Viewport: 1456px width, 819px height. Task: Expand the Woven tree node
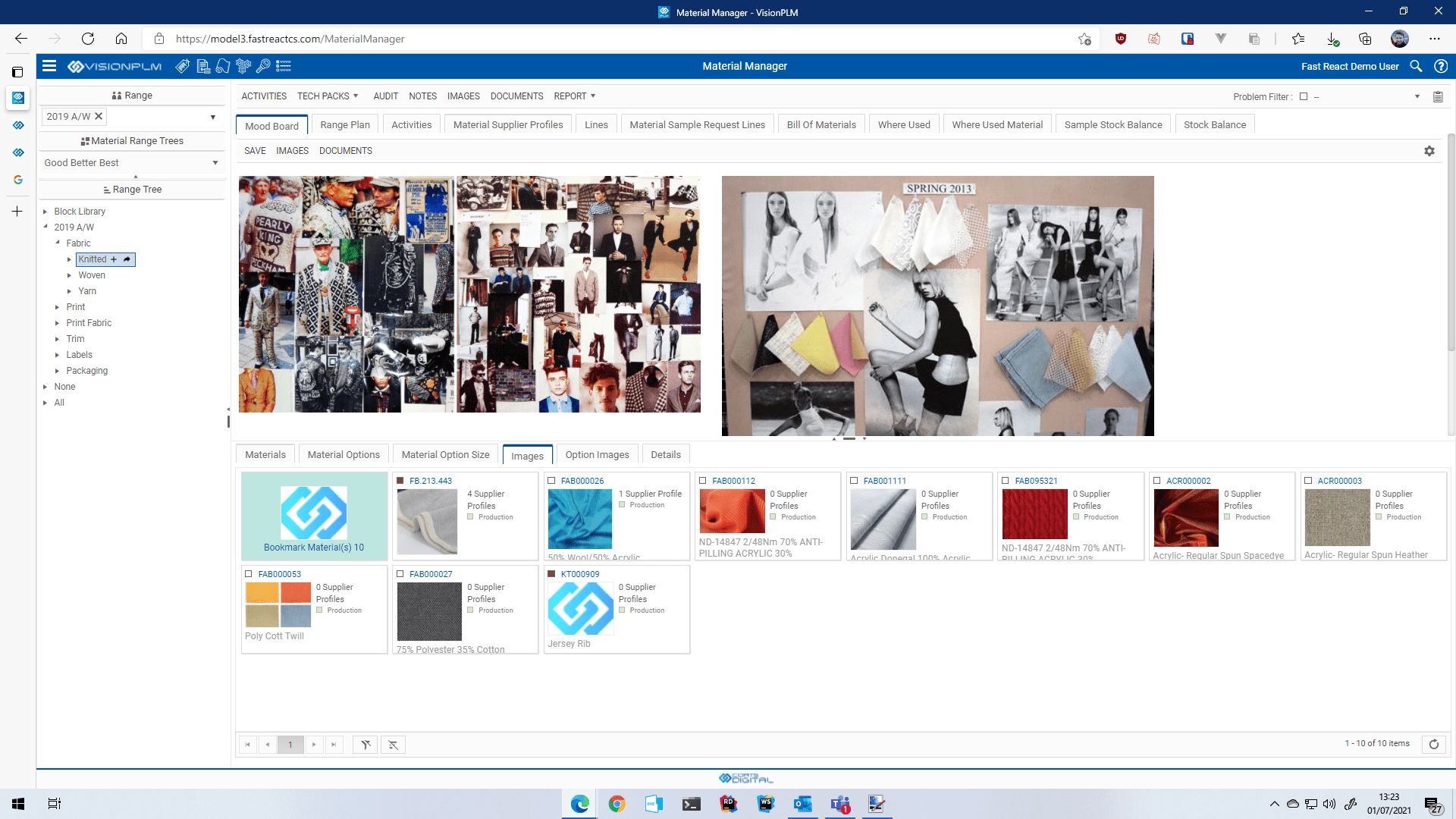69,275
